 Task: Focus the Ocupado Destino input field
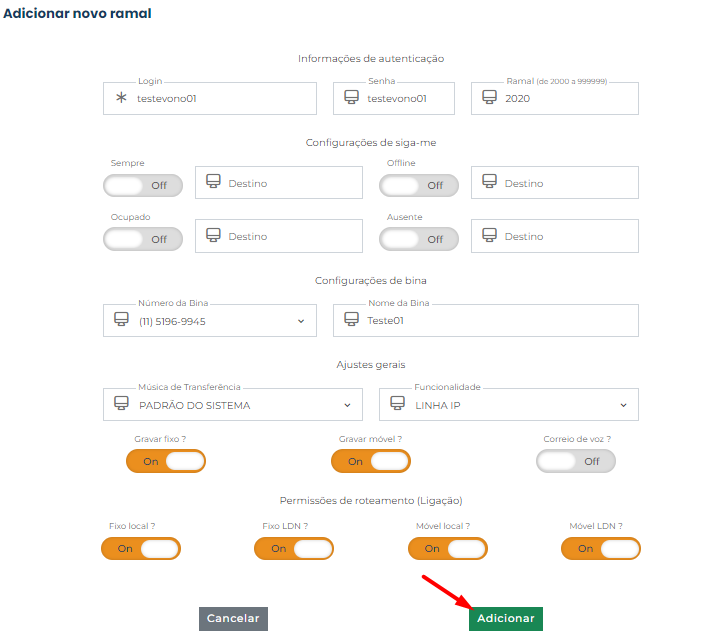point(290,236)
